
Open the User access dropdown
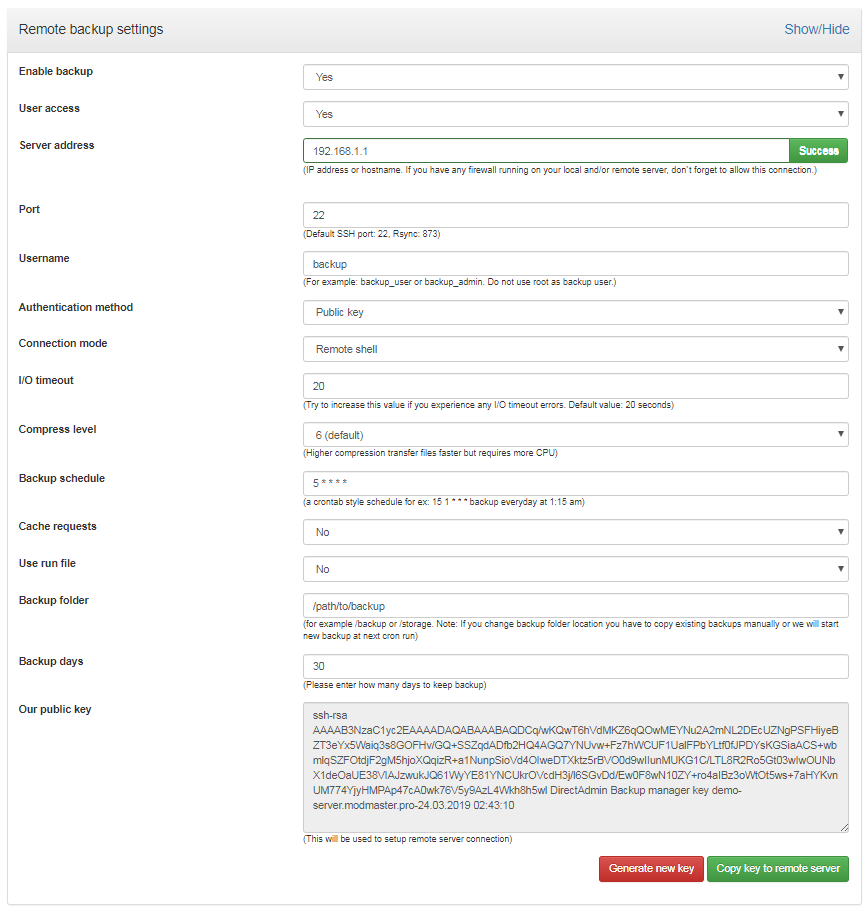point(575,113)
